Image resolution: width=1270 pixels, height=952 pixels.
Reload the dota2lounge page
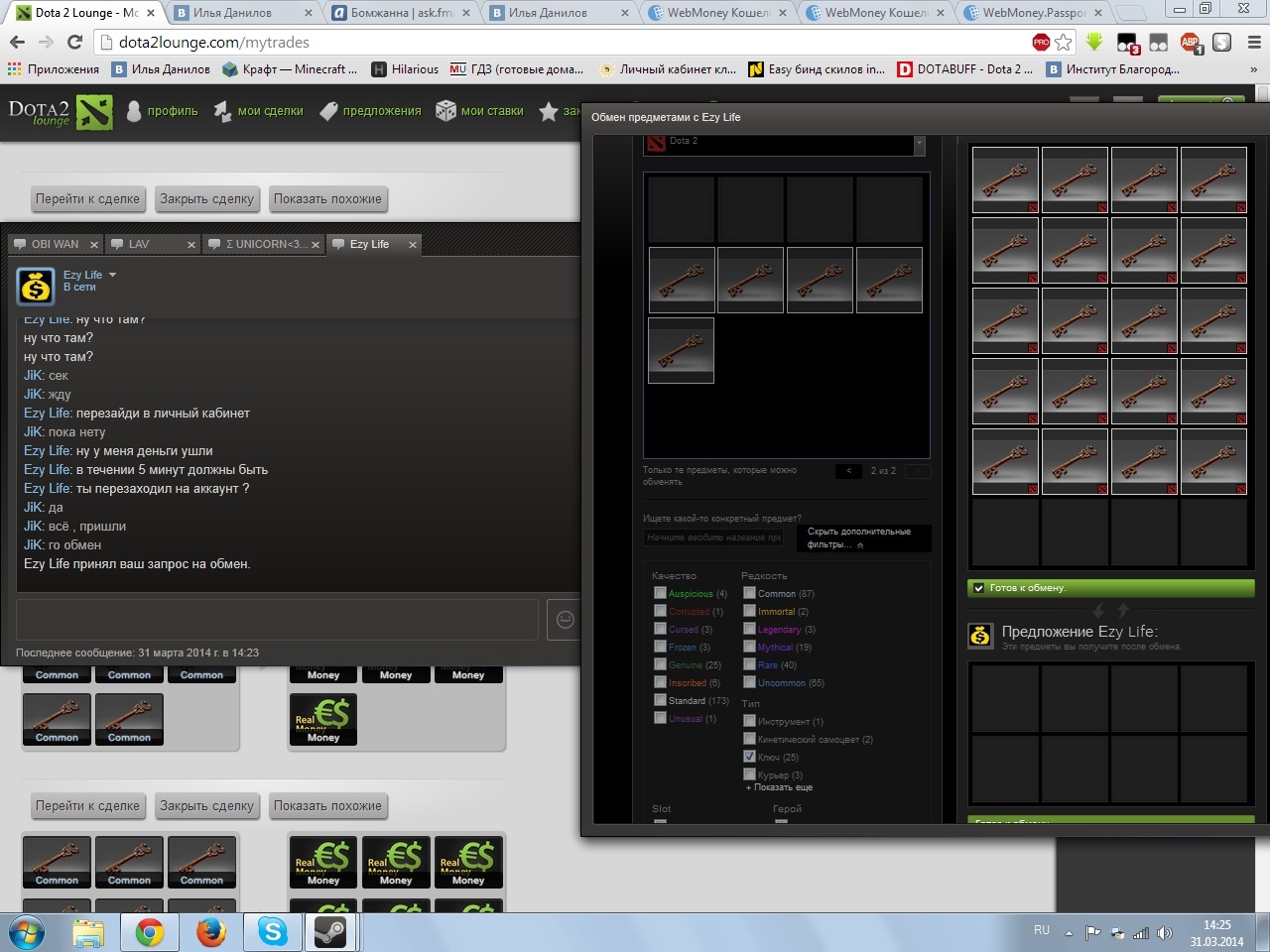[74, 42]
